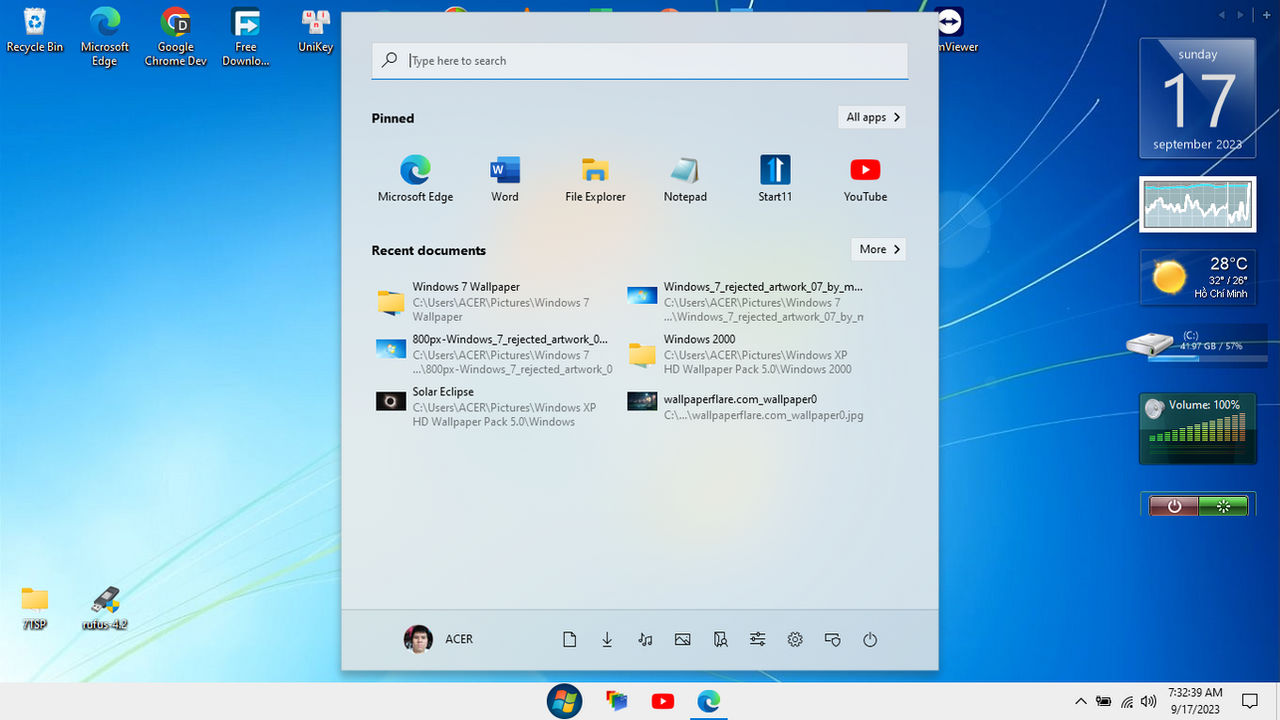Click the Power button in Start menu
Screen dimensions: 1280x720
pyautogui.click(x=870, y=640)
